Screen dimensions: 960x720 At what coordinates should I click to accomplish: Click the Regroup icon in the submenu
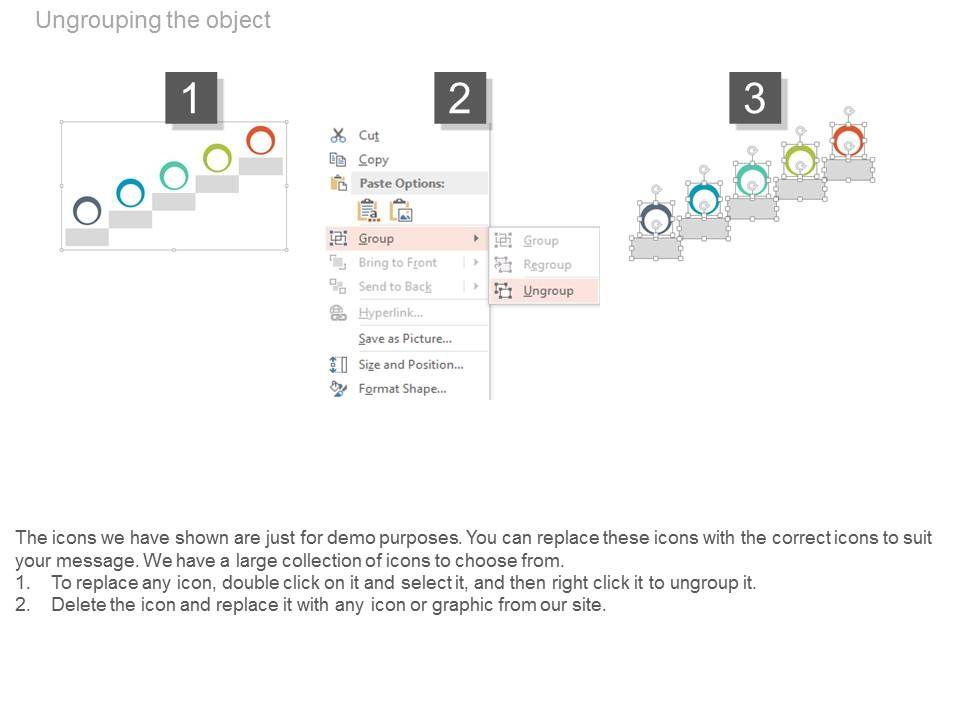[503, 265]
